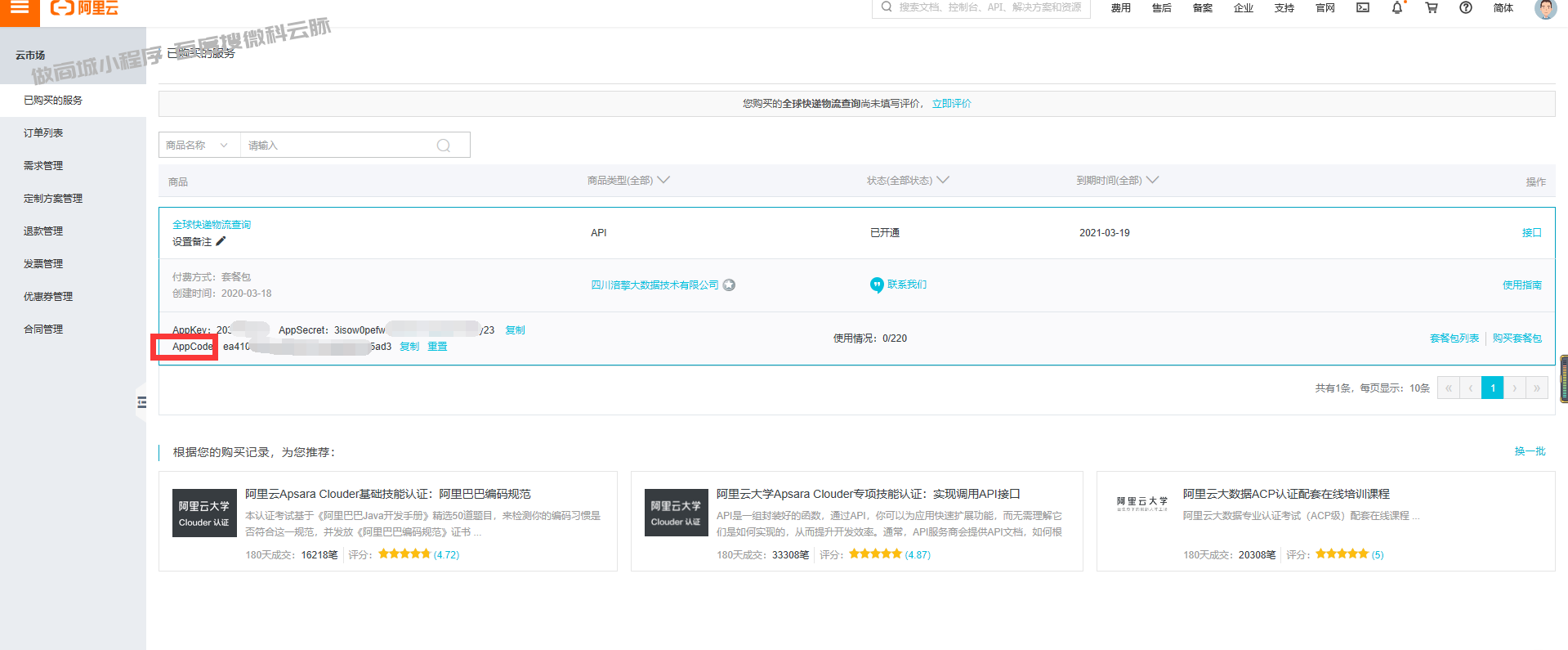This screenshot has height=650, width=1568.
Task: Go to the next page of results
Action: coord(1514,388)
